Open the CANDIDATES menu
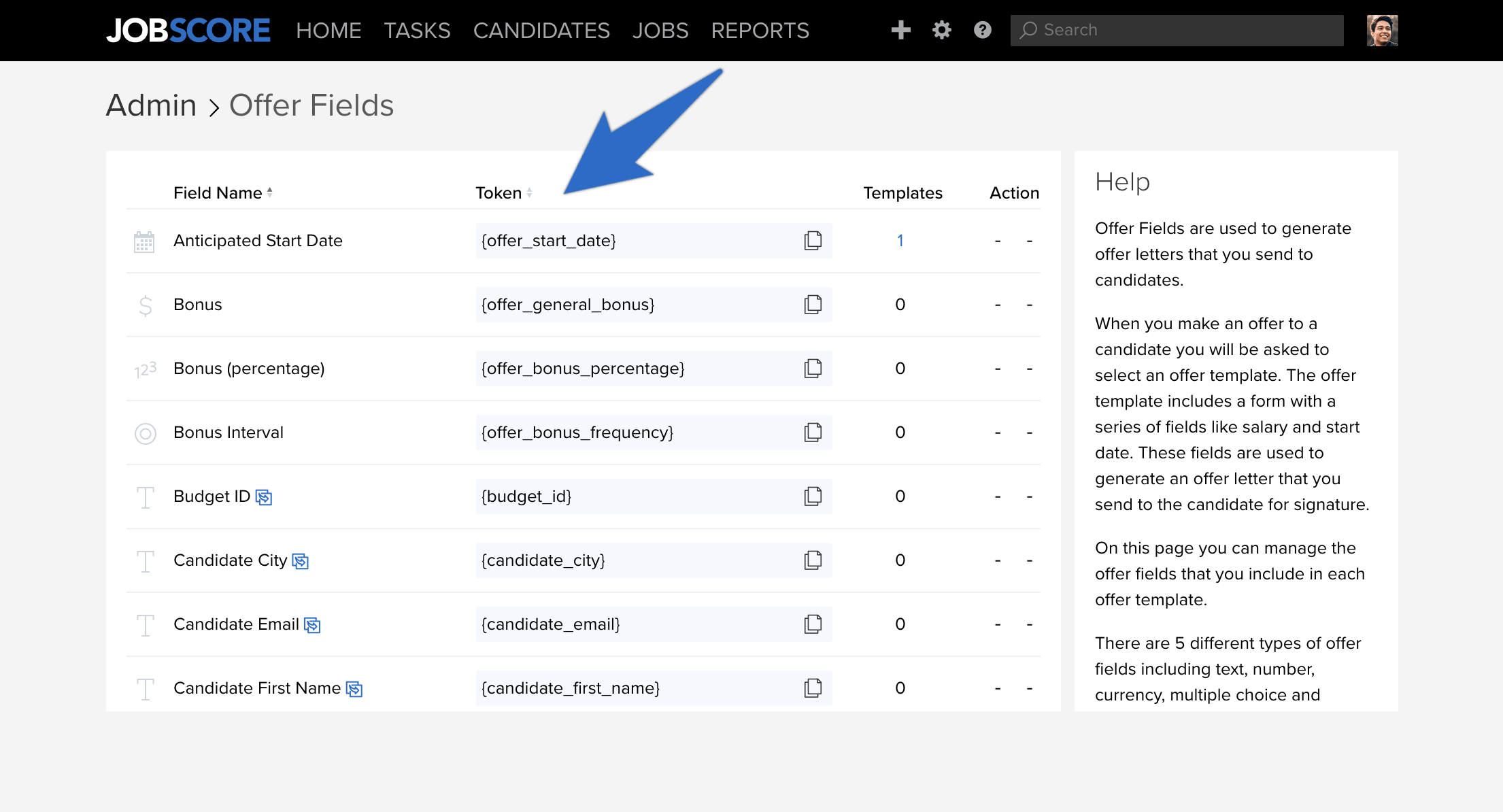 (x=541, y=31)
